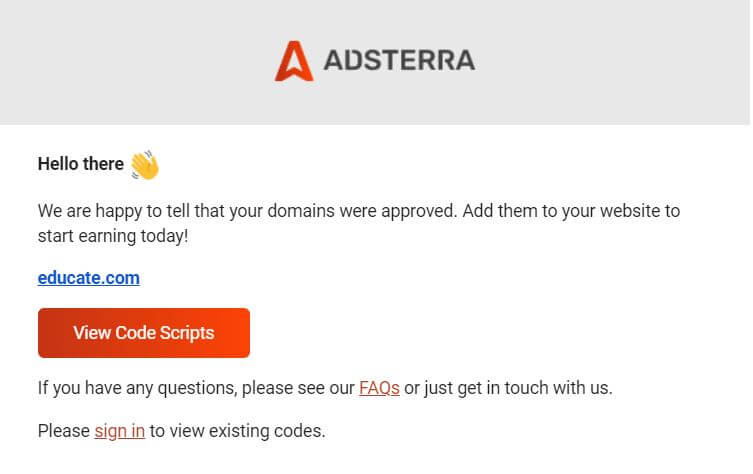Screen dimensions: 753x474
Task: Click the 'We are happy to tell' text
Action: tap(110, 212)
